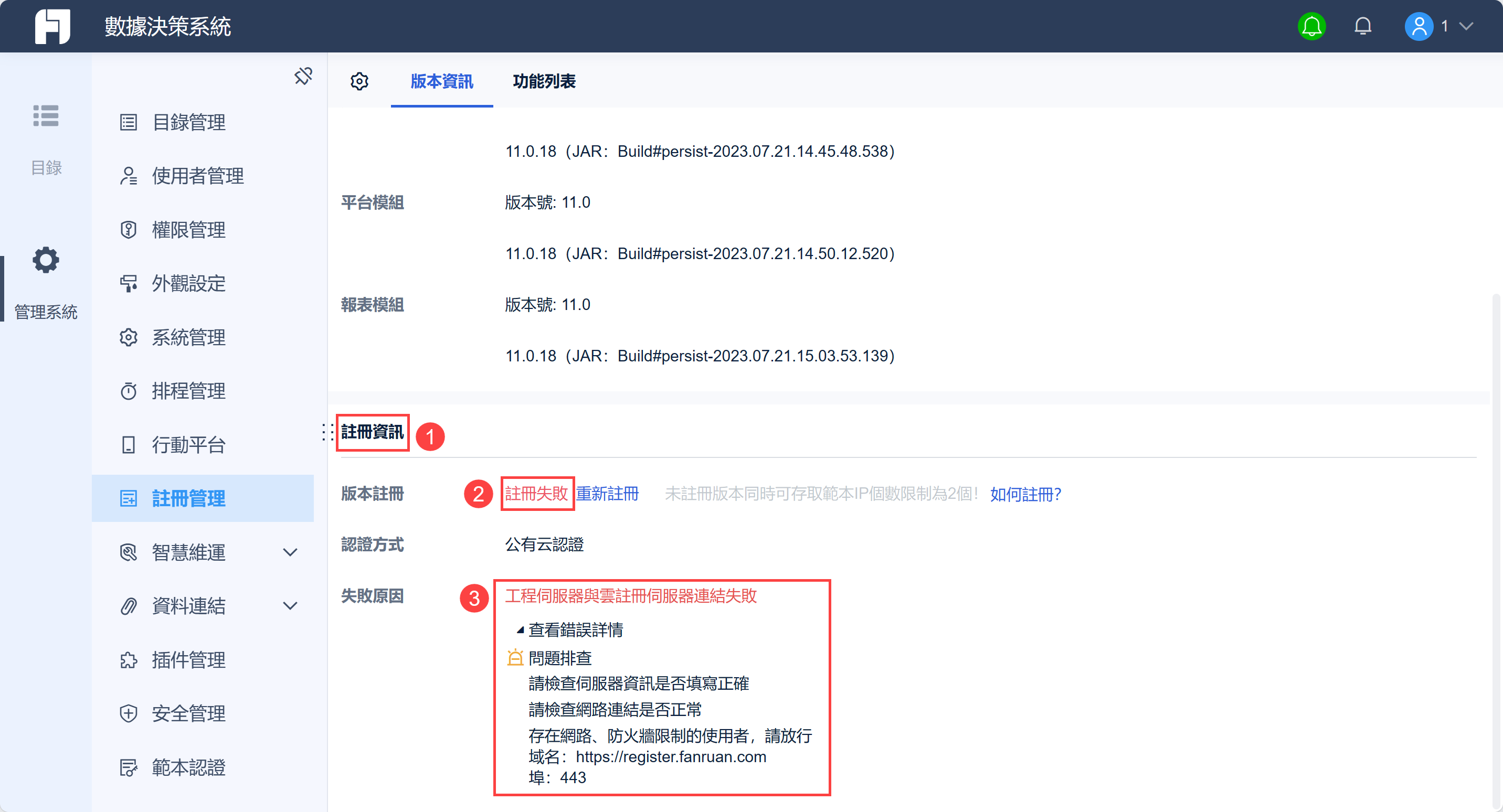Click the user avatar icon
The width and height of the screenshot is (1503, 812).
(1419, 26)
